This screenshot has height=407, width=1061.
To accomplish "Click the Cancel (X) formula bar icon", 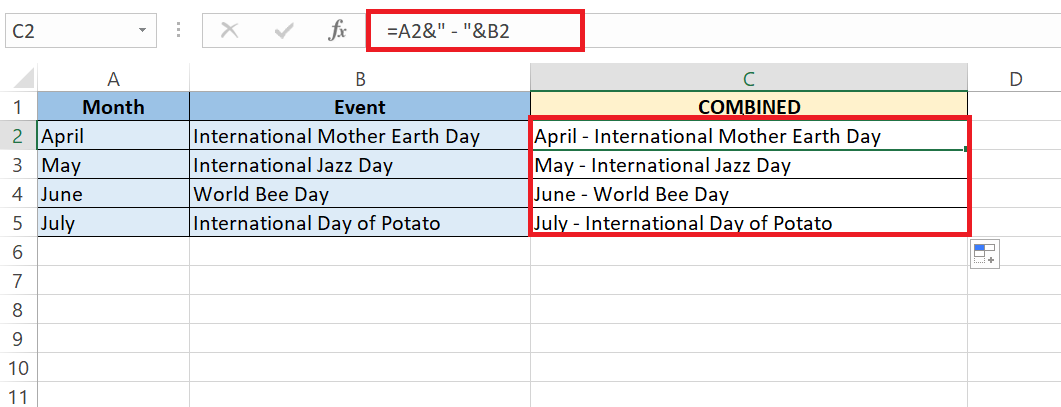I will (x=230, y=30).
